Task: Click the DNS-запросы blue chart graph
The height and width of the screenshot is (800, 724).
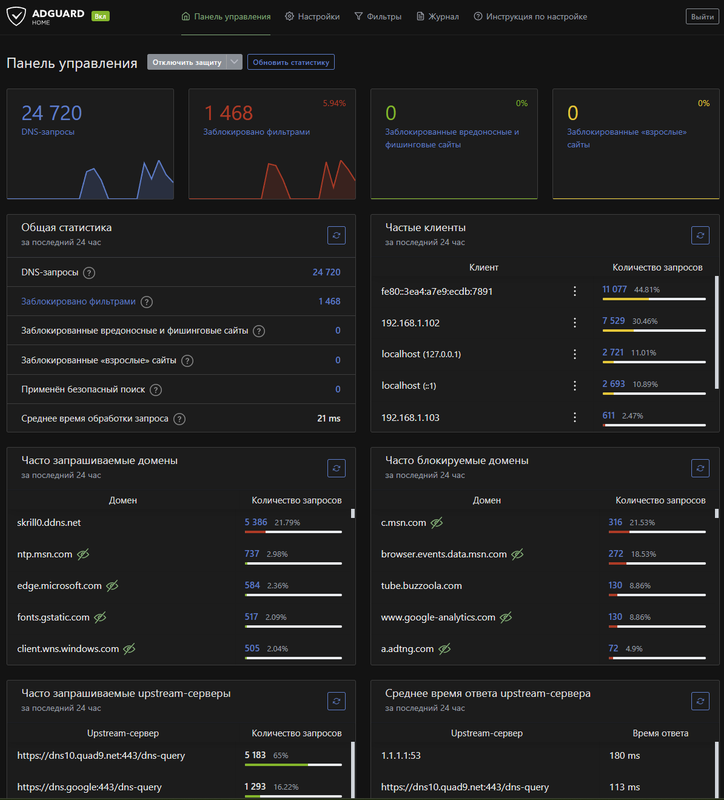Action: (x=90, y=179)
